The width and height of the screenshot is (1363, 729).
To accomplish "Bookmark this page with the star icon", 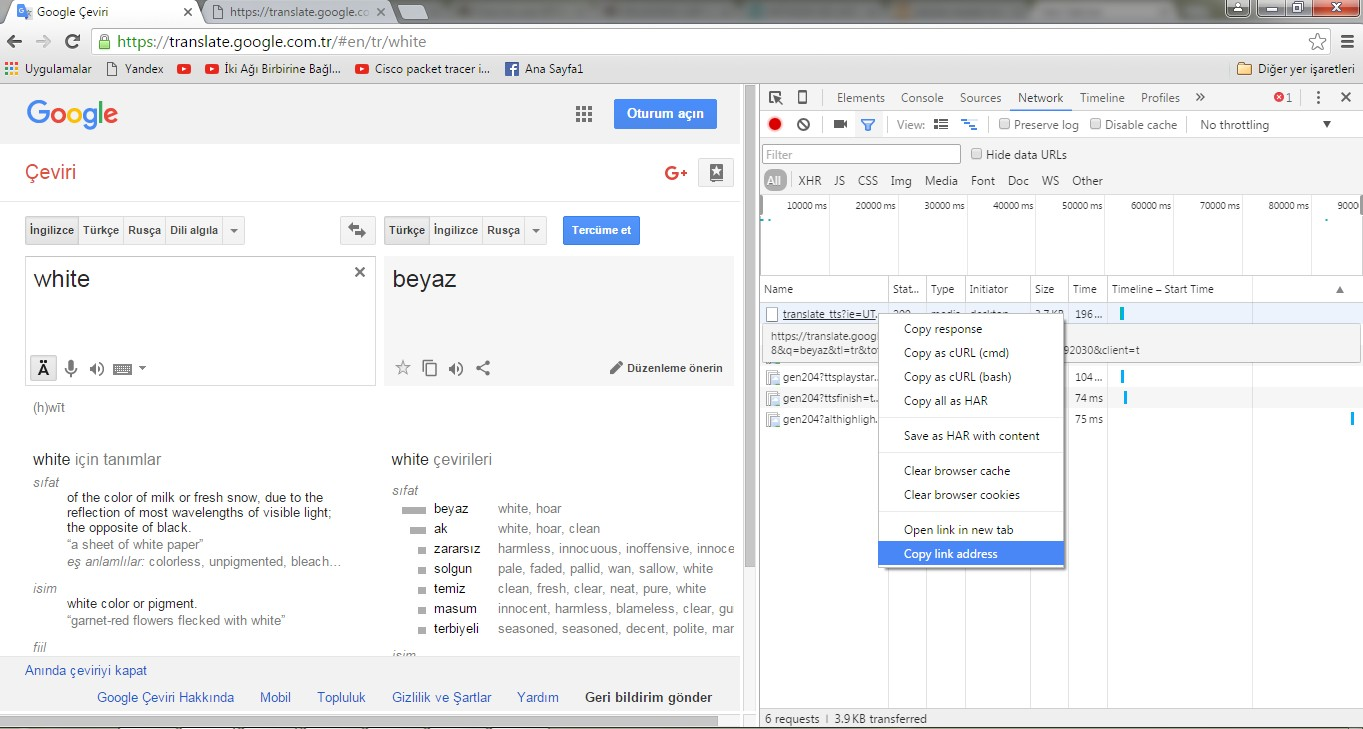I will (1318, 42).
